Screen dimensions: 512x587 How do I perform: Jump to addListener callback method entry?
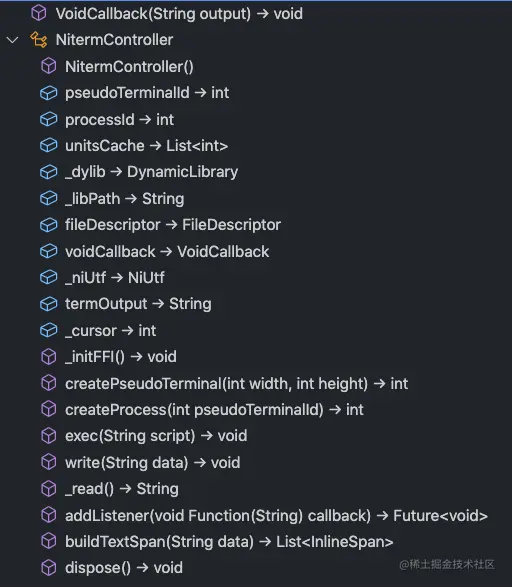(276, 515)
